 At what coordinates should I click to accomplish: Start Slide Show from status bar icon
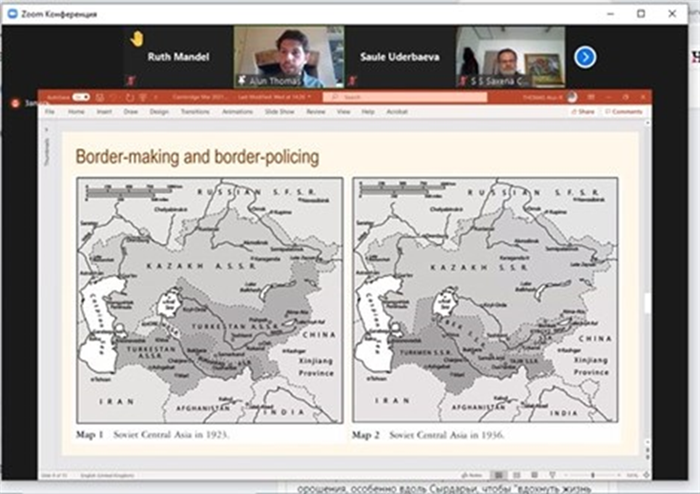551,474
